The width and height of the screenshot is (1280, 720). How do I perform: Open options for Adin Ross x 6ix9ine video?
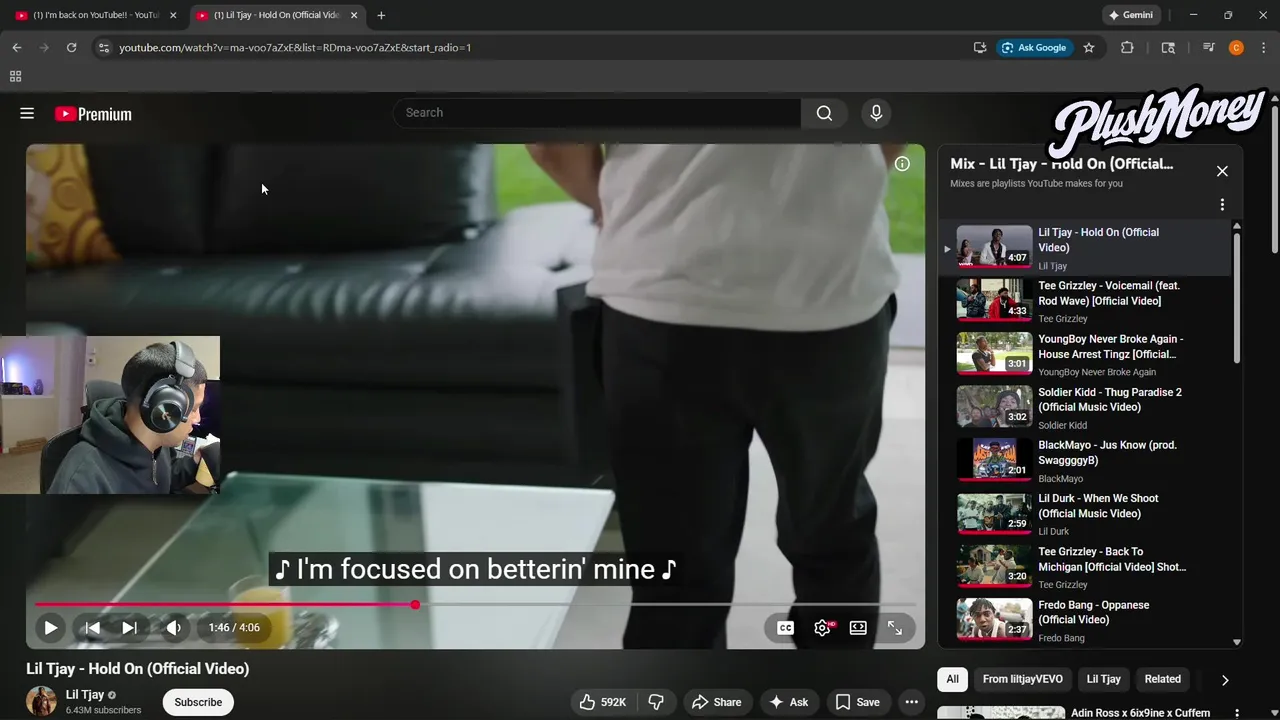1237,713
